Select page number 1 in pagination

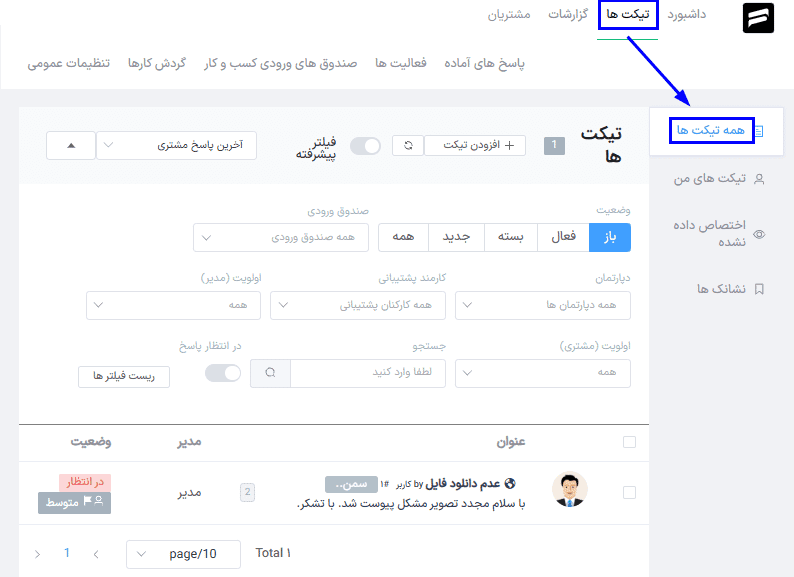tap(67, 553)
